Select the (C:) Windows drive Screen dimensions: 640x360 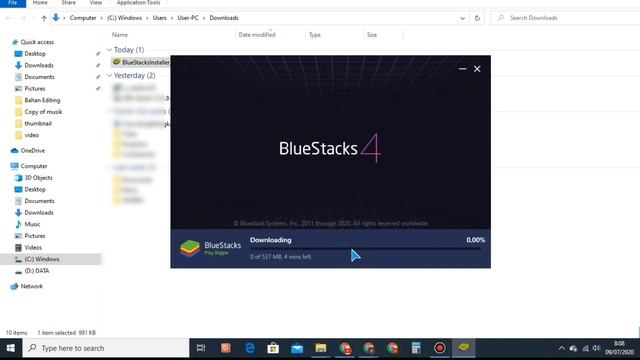[42, 259]
